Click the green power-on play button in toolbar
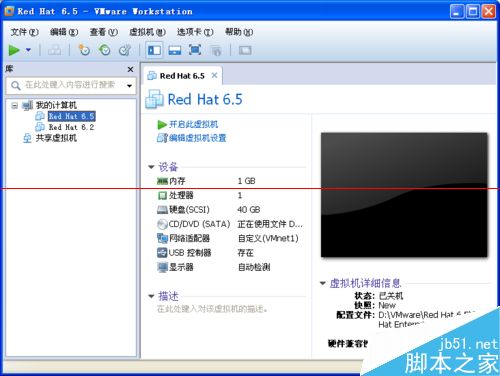Image resolution: width=500 pixels, height=376 pixels. tap(14, 50)
